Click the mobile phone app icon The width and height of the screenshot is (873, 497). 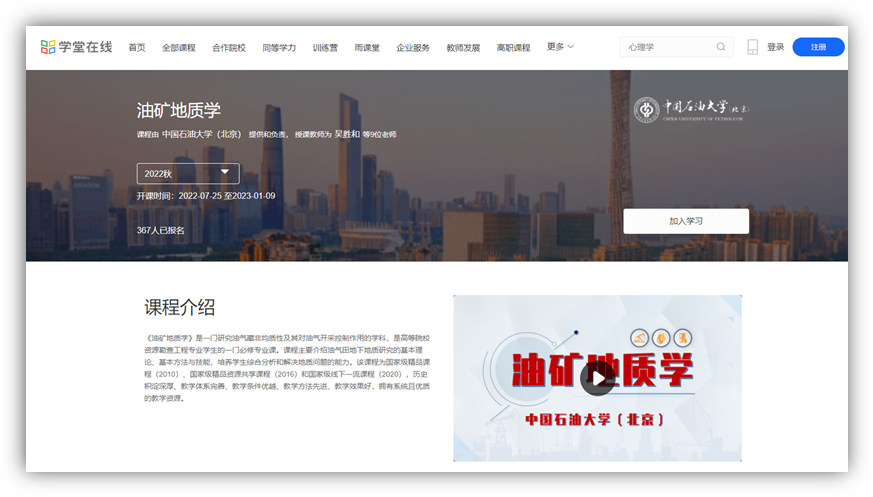[752, 47]
